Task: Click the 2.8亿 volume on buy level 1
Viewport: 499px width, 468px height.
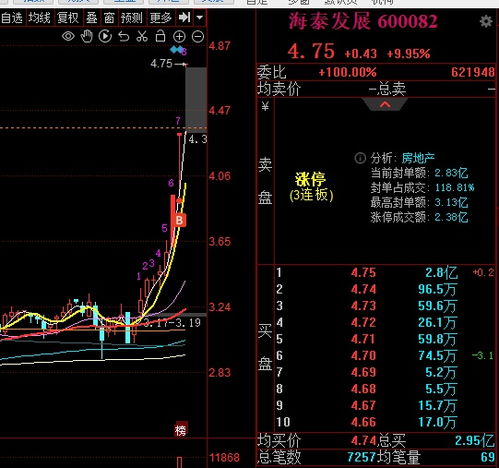Action: pos(441,273)
